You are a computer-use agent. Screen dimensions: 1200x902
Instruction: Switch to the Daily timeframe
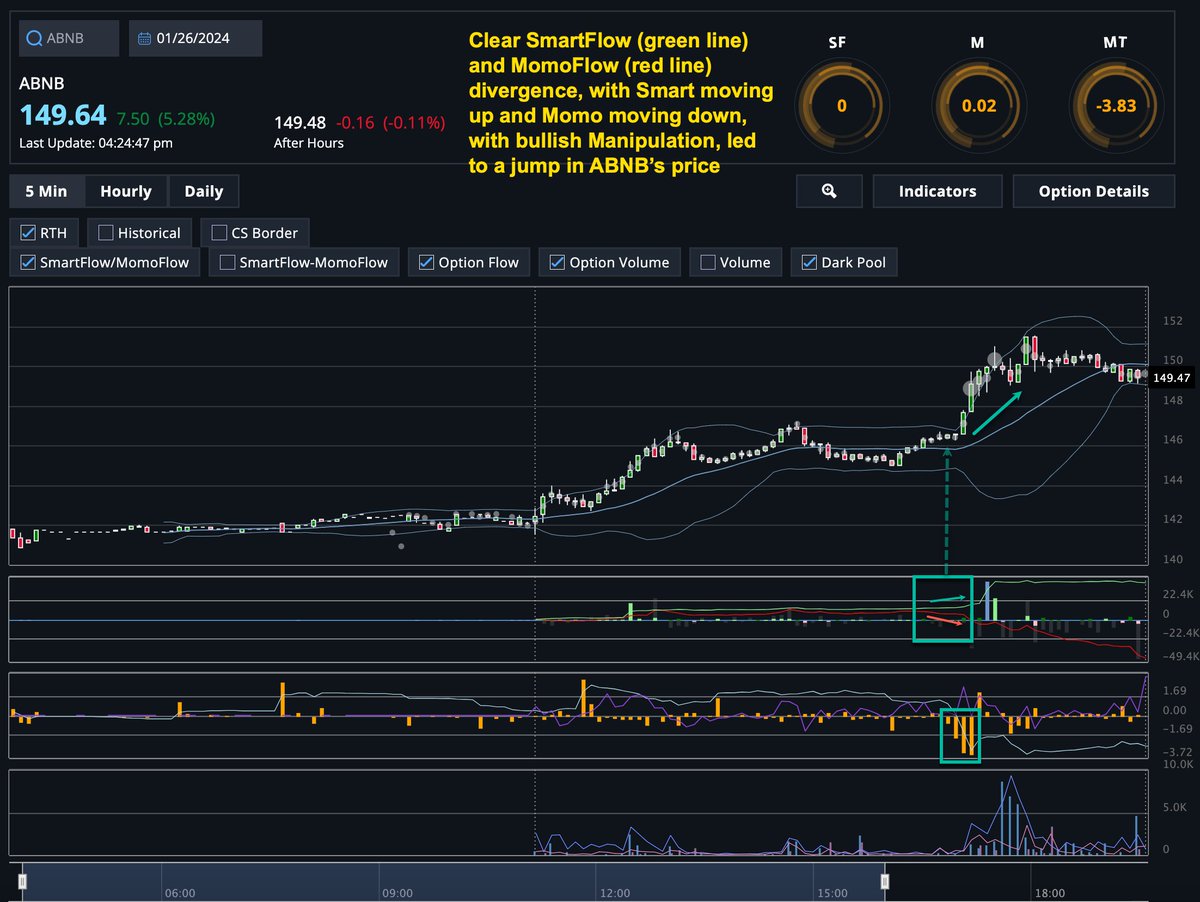(x=204, y=191)
